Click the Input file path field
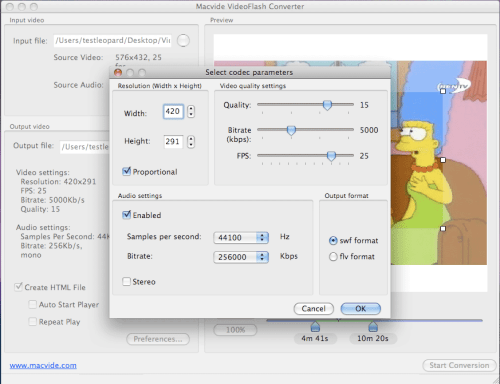Screen dimensions: 500x384 [x=113, y=41]
